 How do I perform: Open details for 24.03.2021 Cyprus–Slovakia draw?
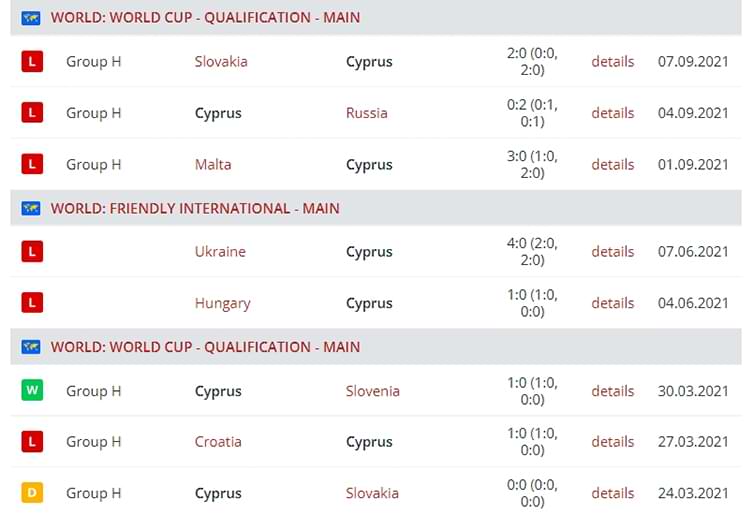coord(613,493)
